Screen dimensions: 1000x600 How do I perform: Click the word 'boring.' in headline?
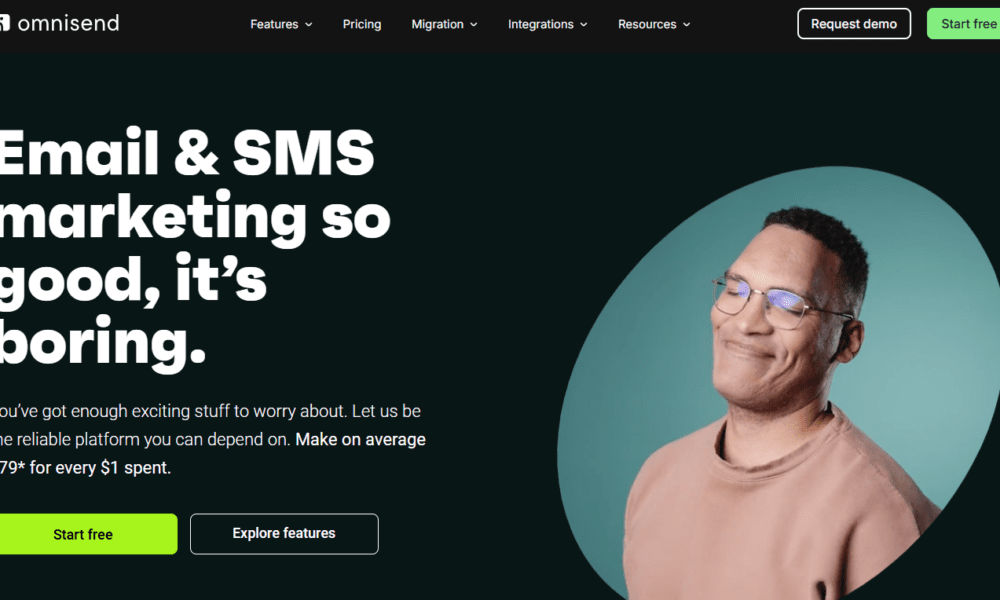point(103,343)
